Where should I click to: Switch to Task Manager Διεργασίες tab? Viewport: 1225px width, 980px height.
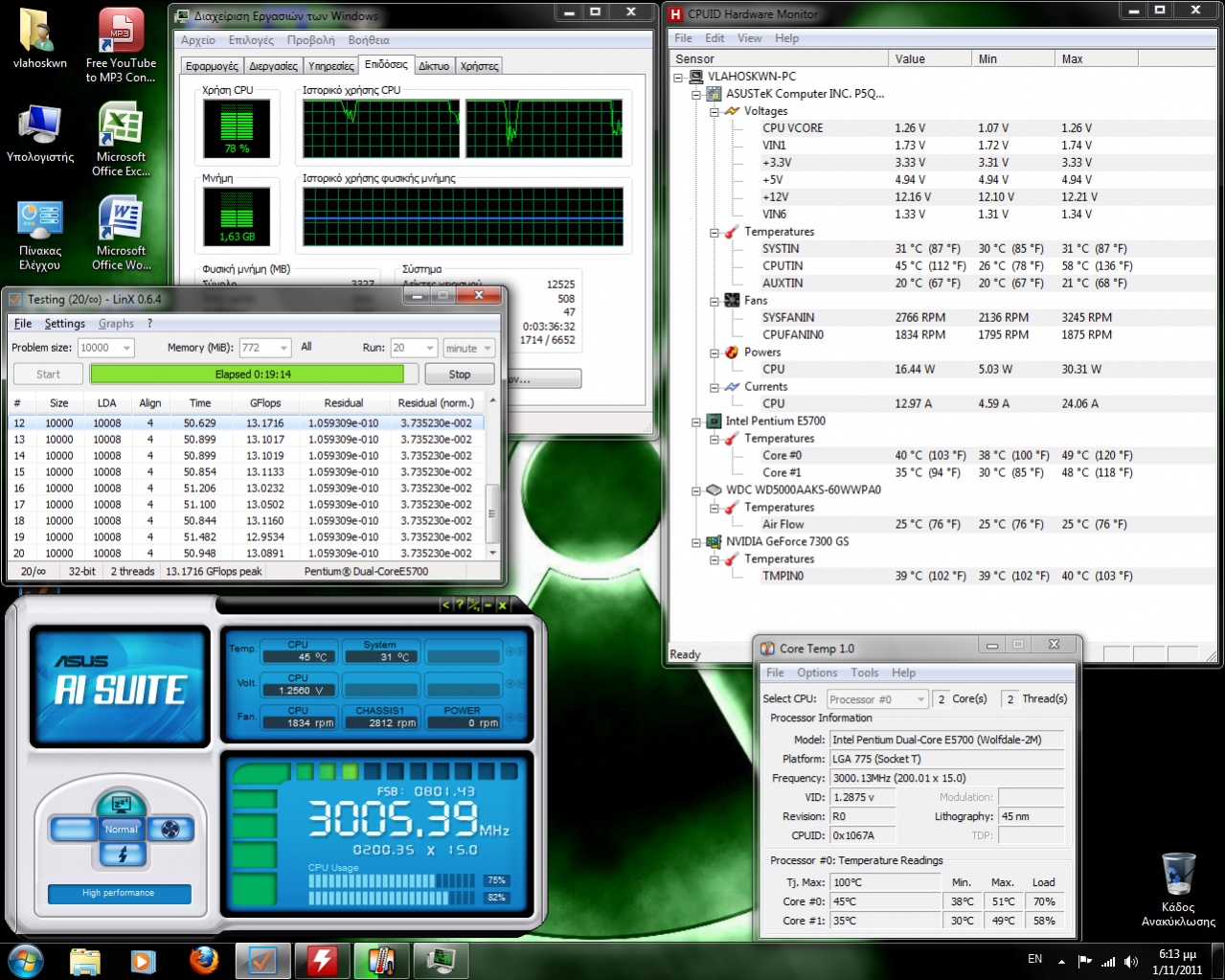click(273, 66)
